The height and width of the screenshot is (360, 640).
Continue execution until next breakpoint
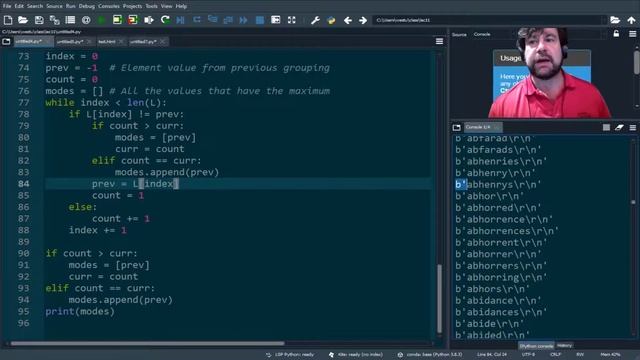tap(244, 20)
